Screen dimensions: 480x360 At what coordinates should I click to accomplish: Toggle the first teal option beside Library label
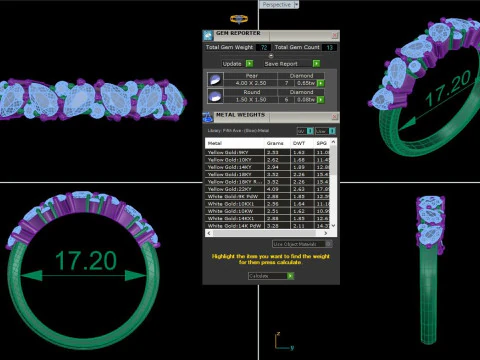[310, 131]
